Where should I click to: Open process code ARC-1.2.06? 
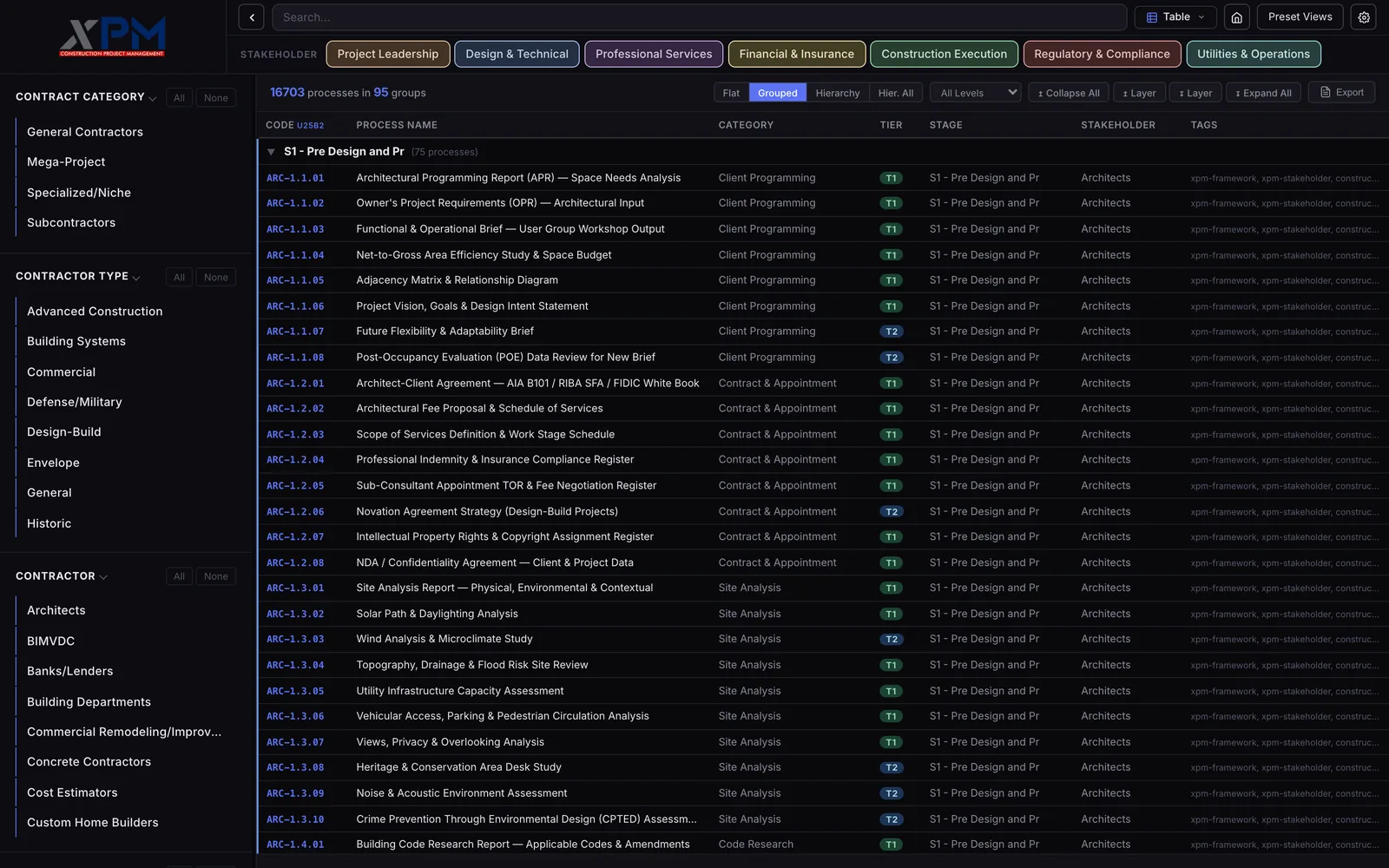pos(295,512)
